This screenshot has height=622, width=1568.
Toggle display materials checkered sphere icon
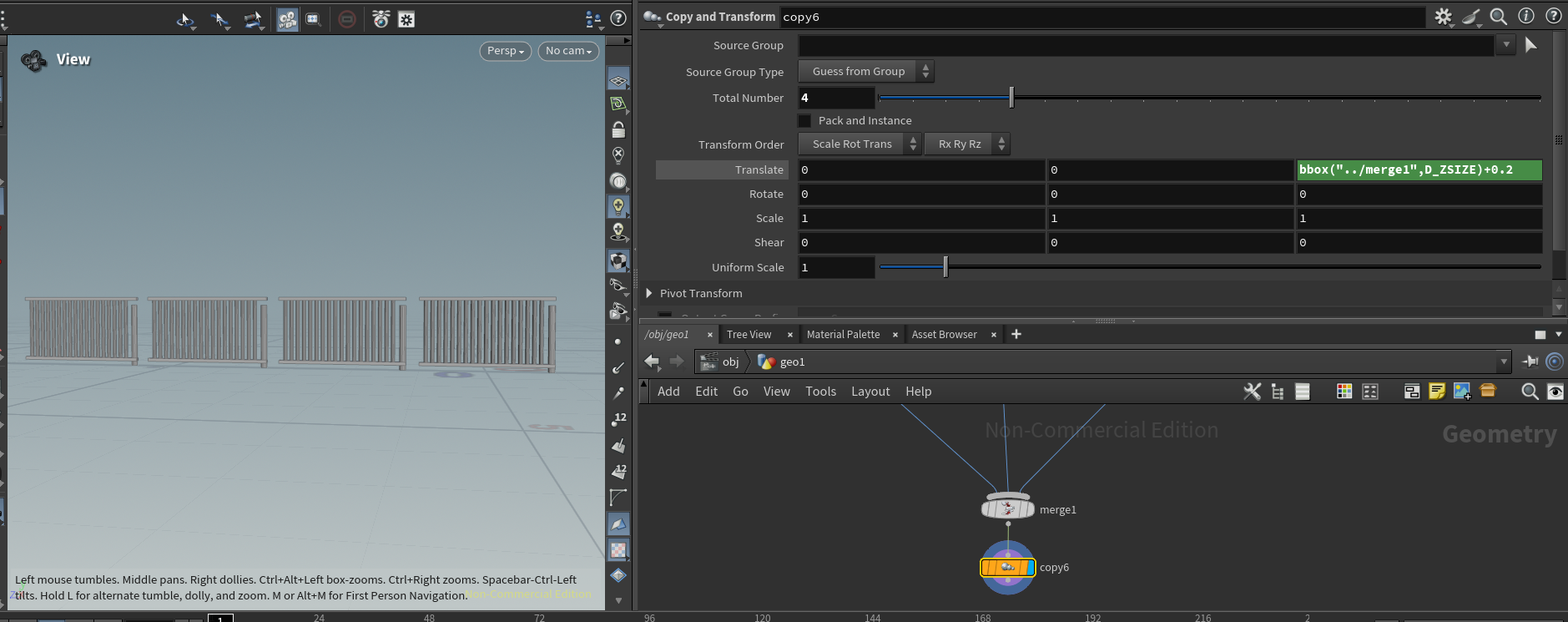pyautogui.click(x=618, y=261)
